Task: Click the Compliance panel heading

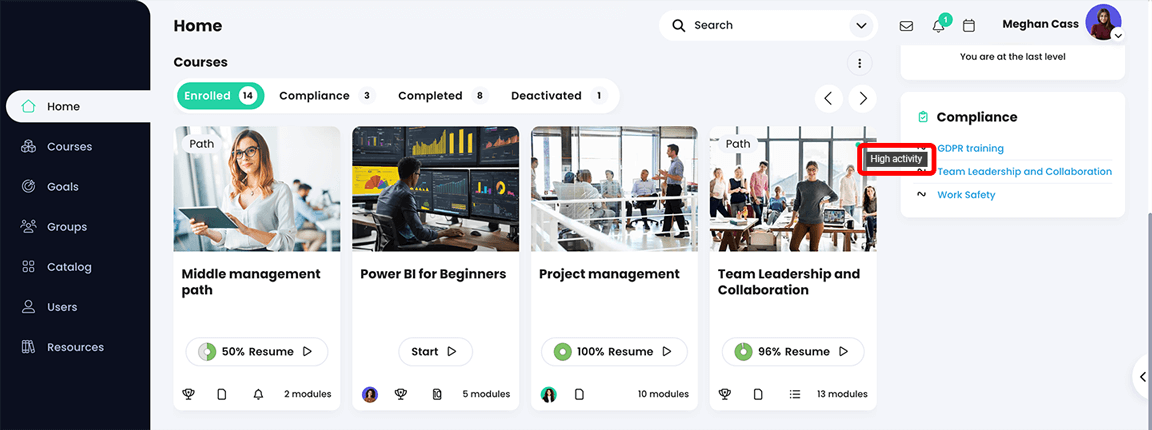Action: (x=976, y=118)
